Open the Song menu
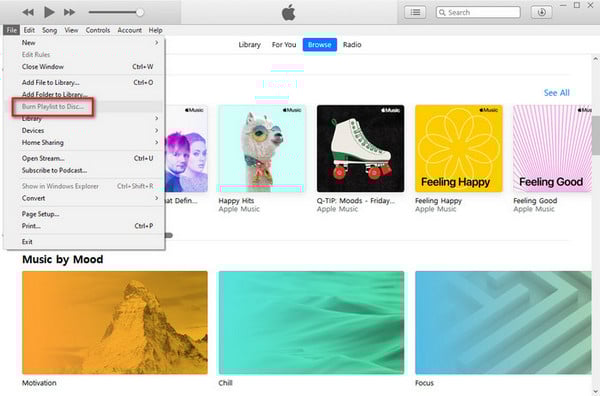 point(49,30)
